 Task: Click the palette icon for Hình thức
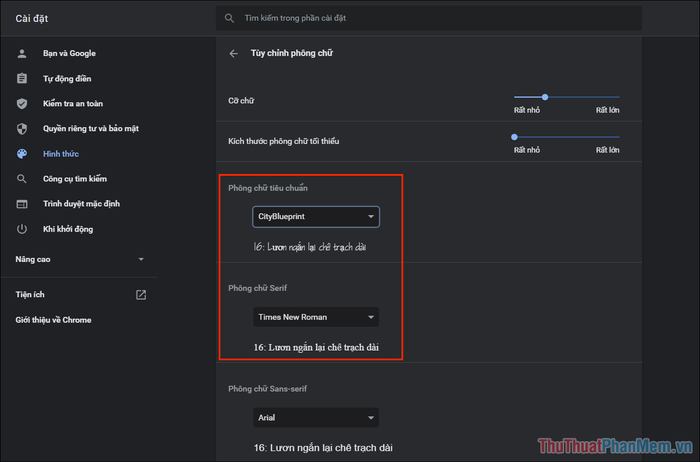[21, 154]
